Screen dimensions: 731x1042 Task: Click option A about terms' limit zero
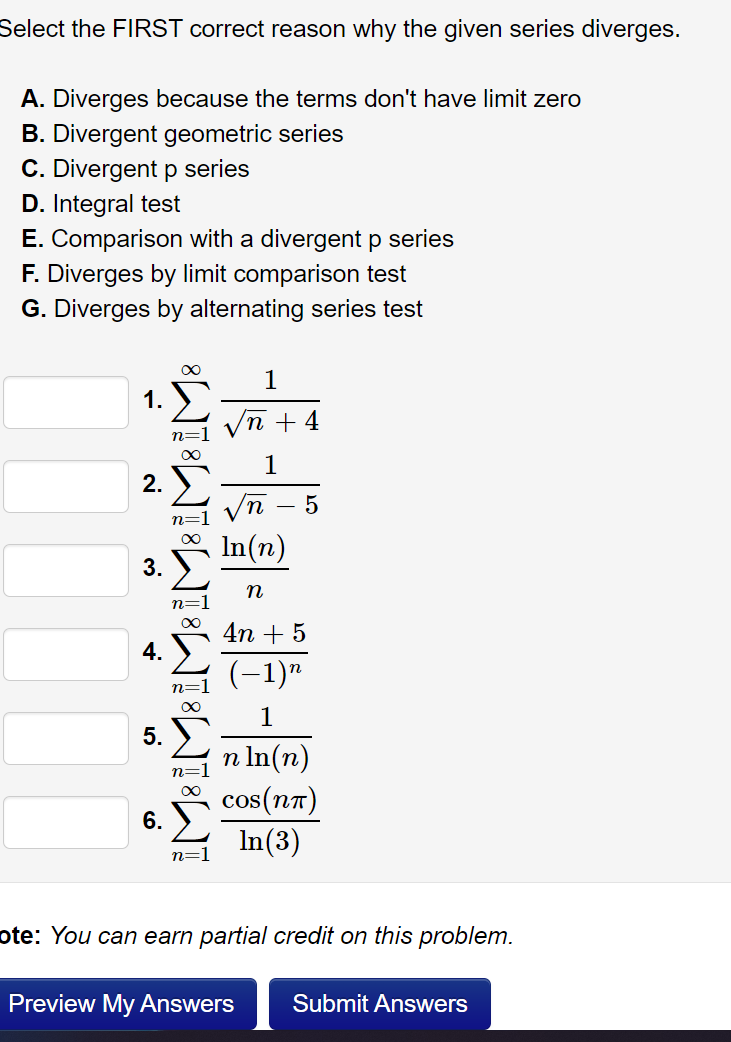[x=301, y=98]
